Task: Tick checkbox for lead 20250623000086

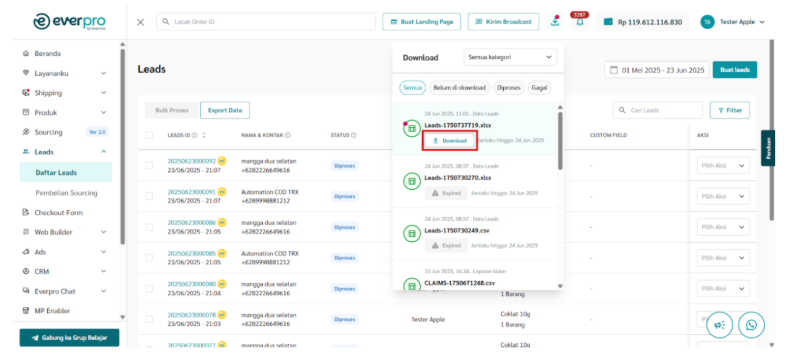Action: [x=149, y=227]
